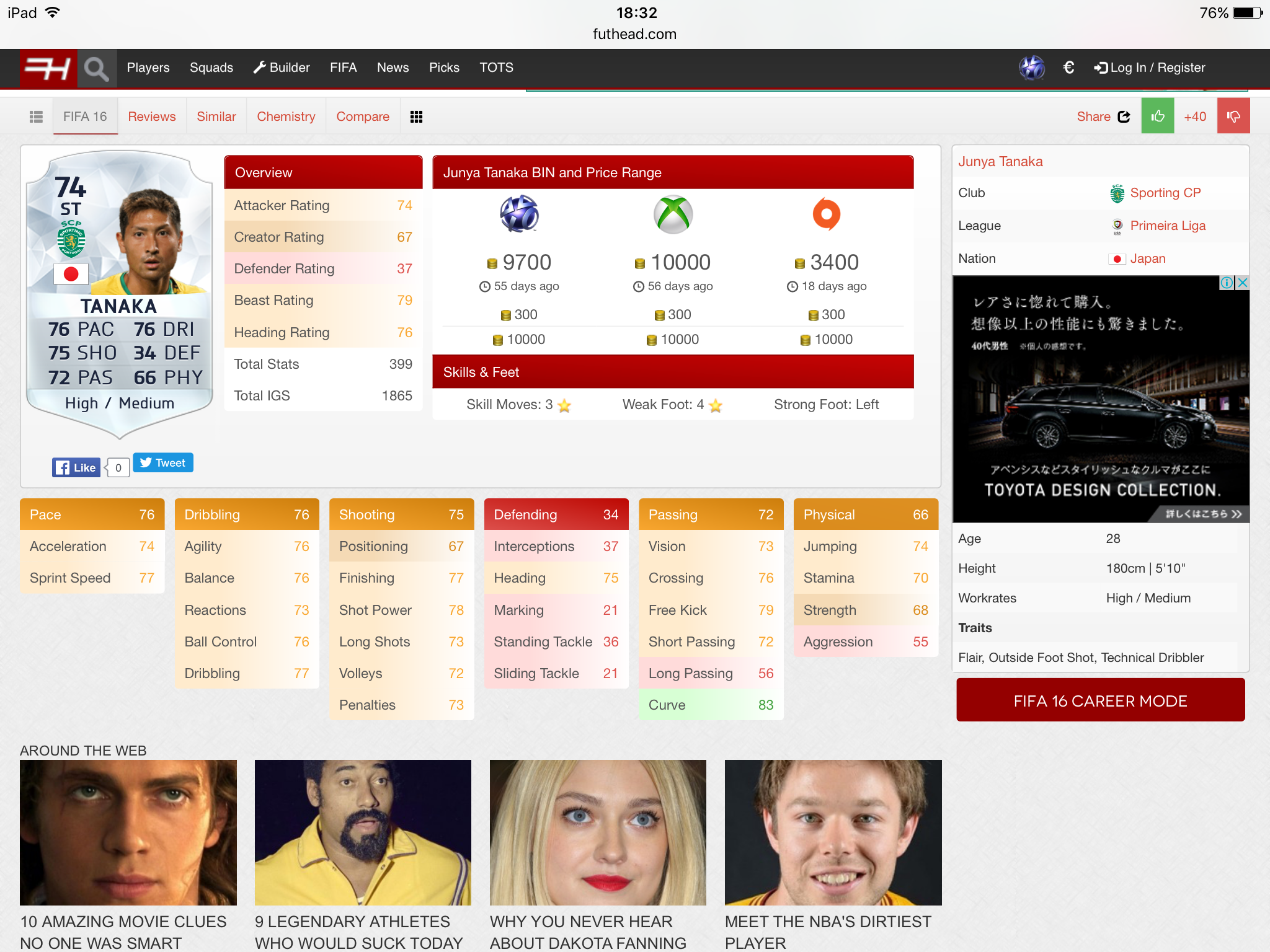The height and width of the screenshot is (952, 1270).
Task: Click the Junya Tanaka name heading link
Action: [1000, 162]
